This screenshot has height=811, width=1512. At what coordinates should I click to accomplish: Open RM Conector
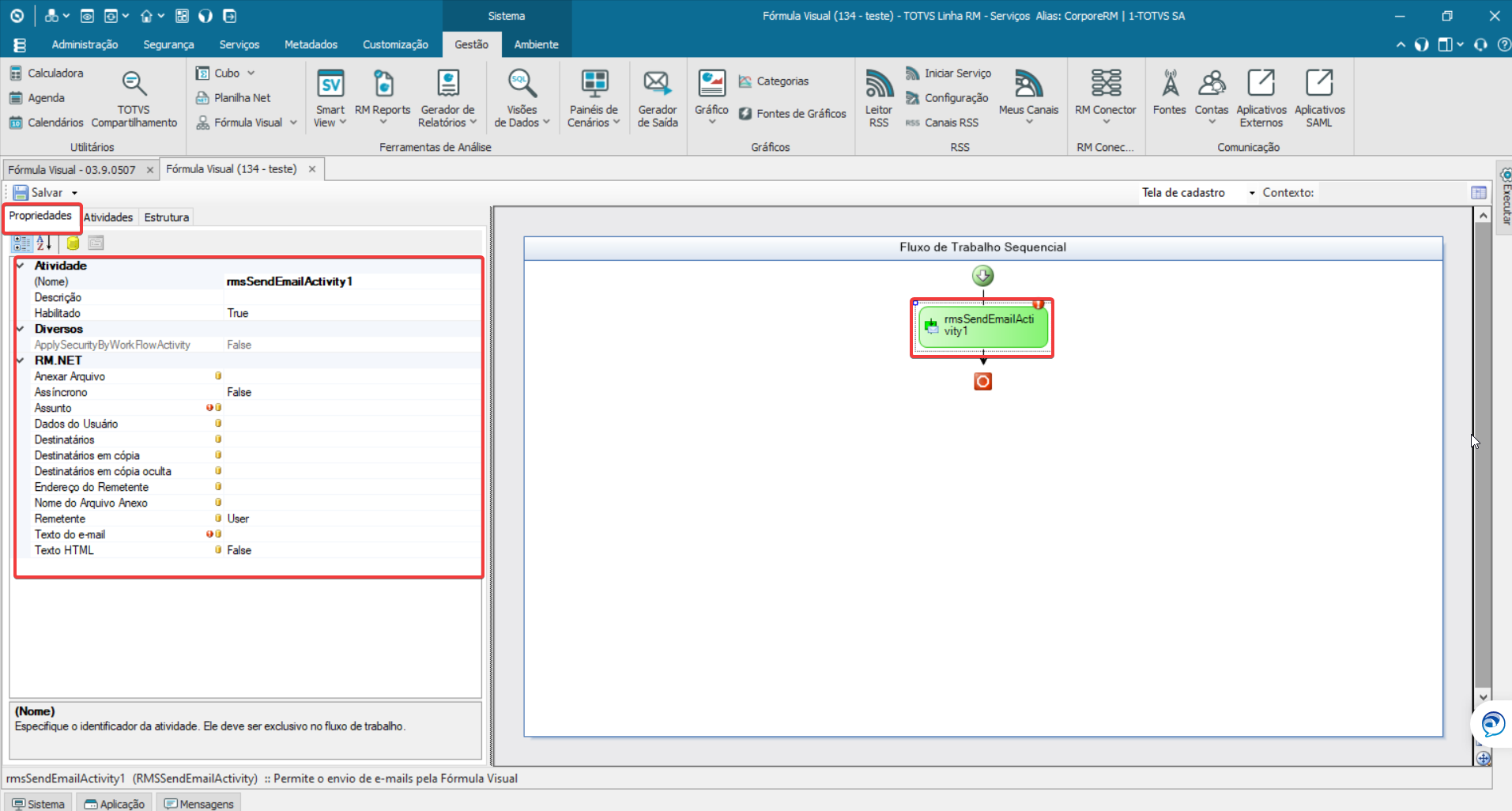[1105, 98]
